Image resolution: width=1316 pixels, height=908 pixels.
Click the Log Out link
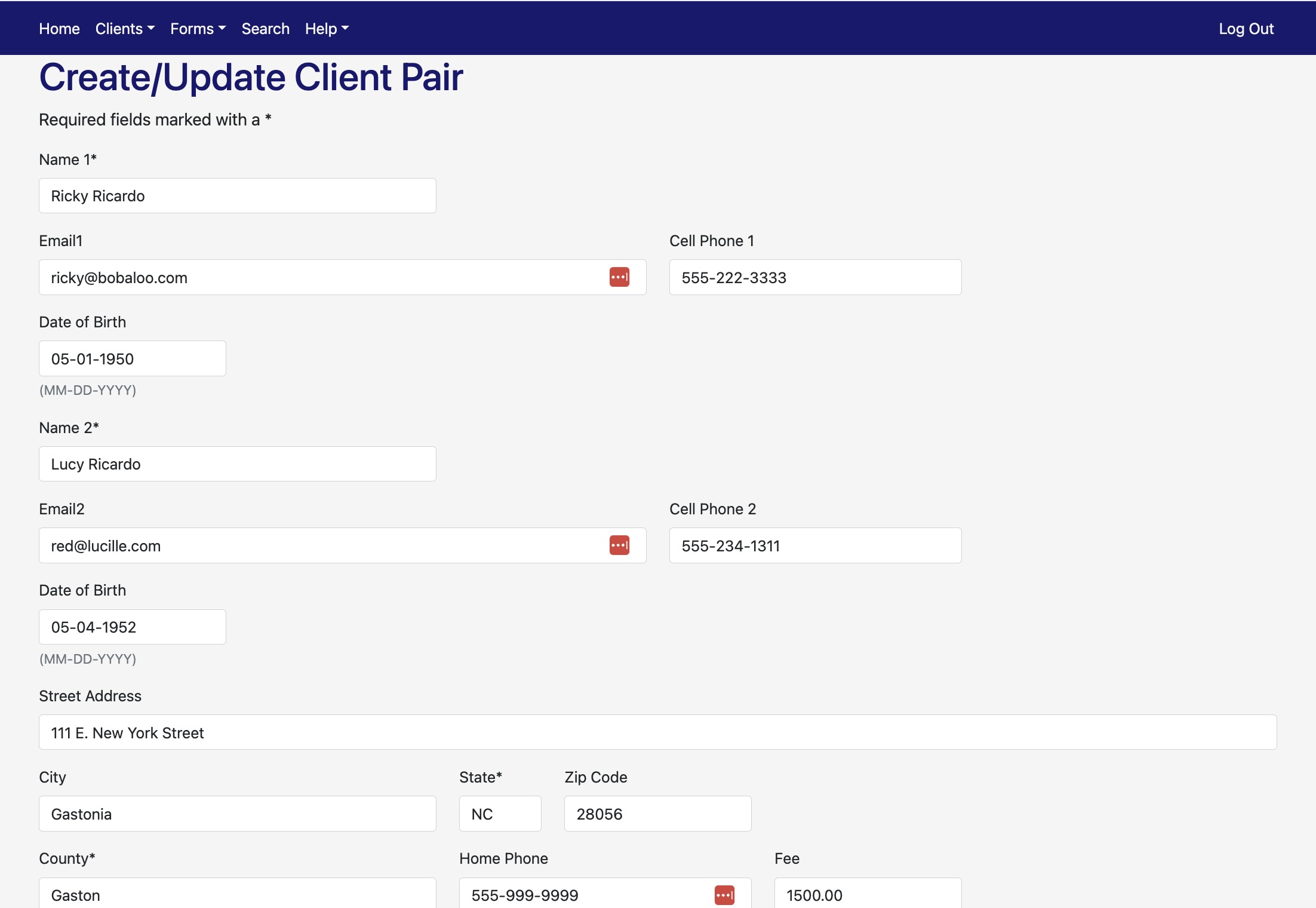(1246, 29)
